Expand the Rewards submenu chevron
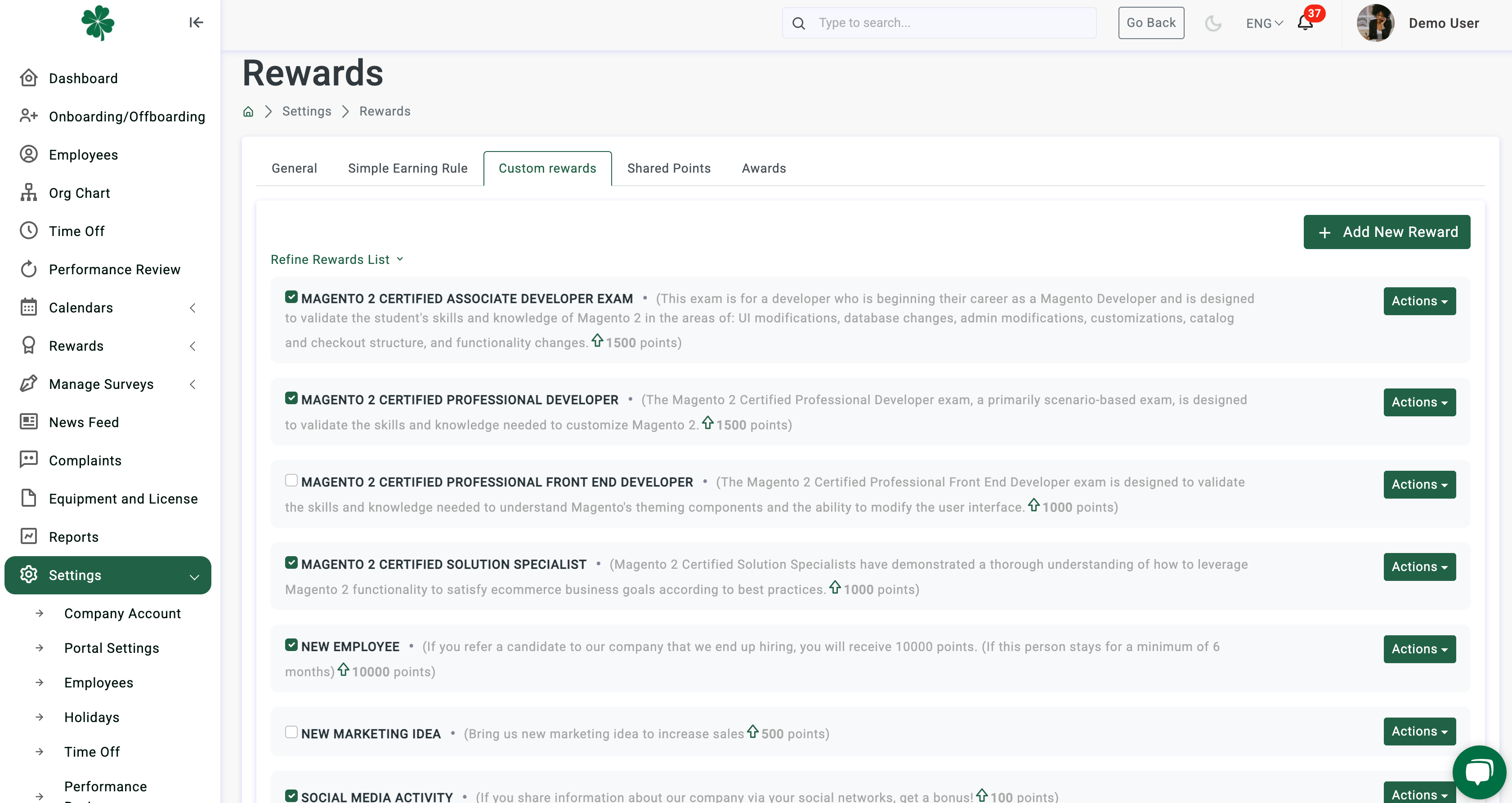Viewport: 1512px width, 803px height. pos(192,346)
